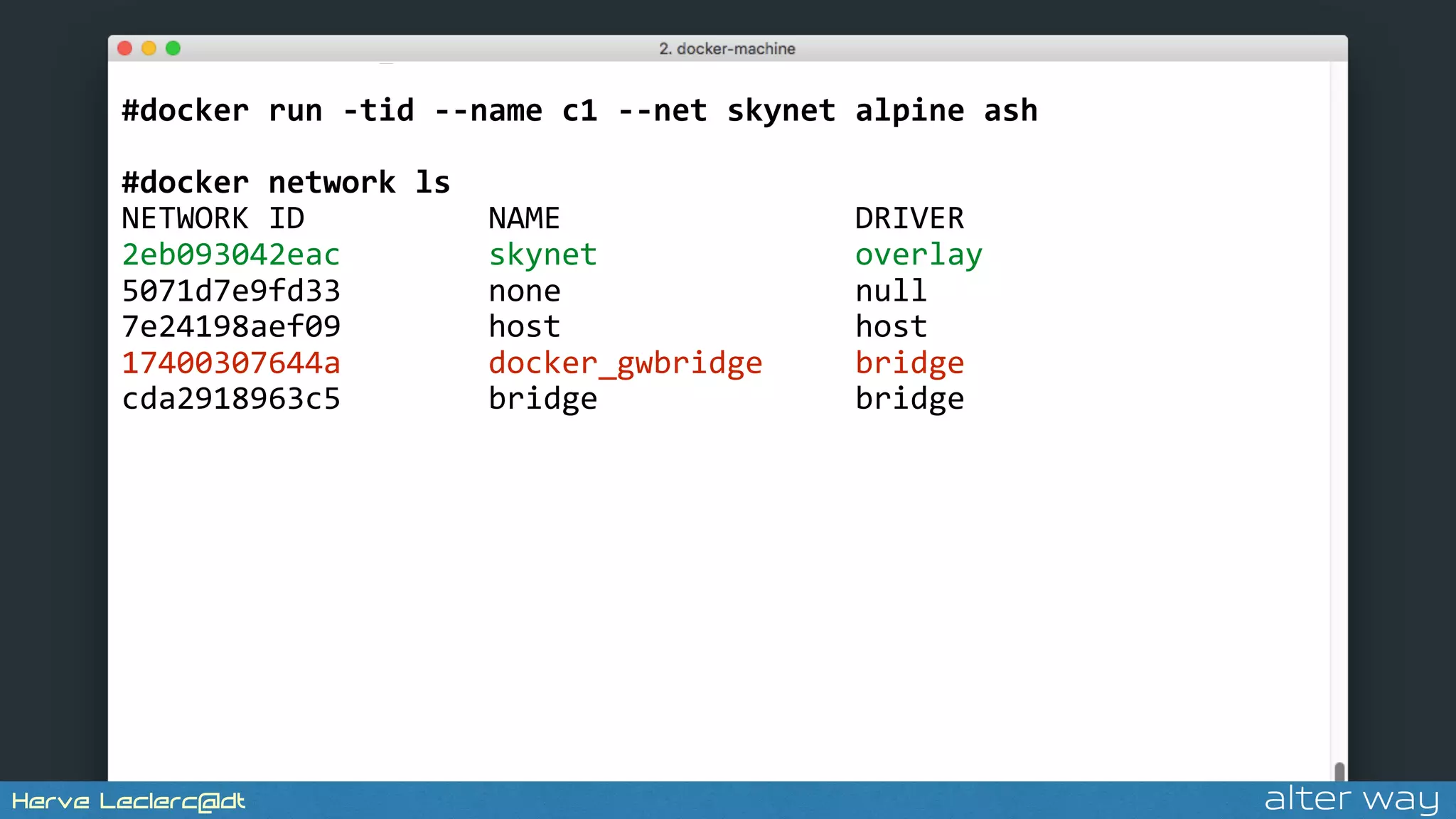Click the 'Herve Leclerc@dt' footer text
This screenshot has width=1456, height=819.
pyautogui.click(x=129, y=801)
